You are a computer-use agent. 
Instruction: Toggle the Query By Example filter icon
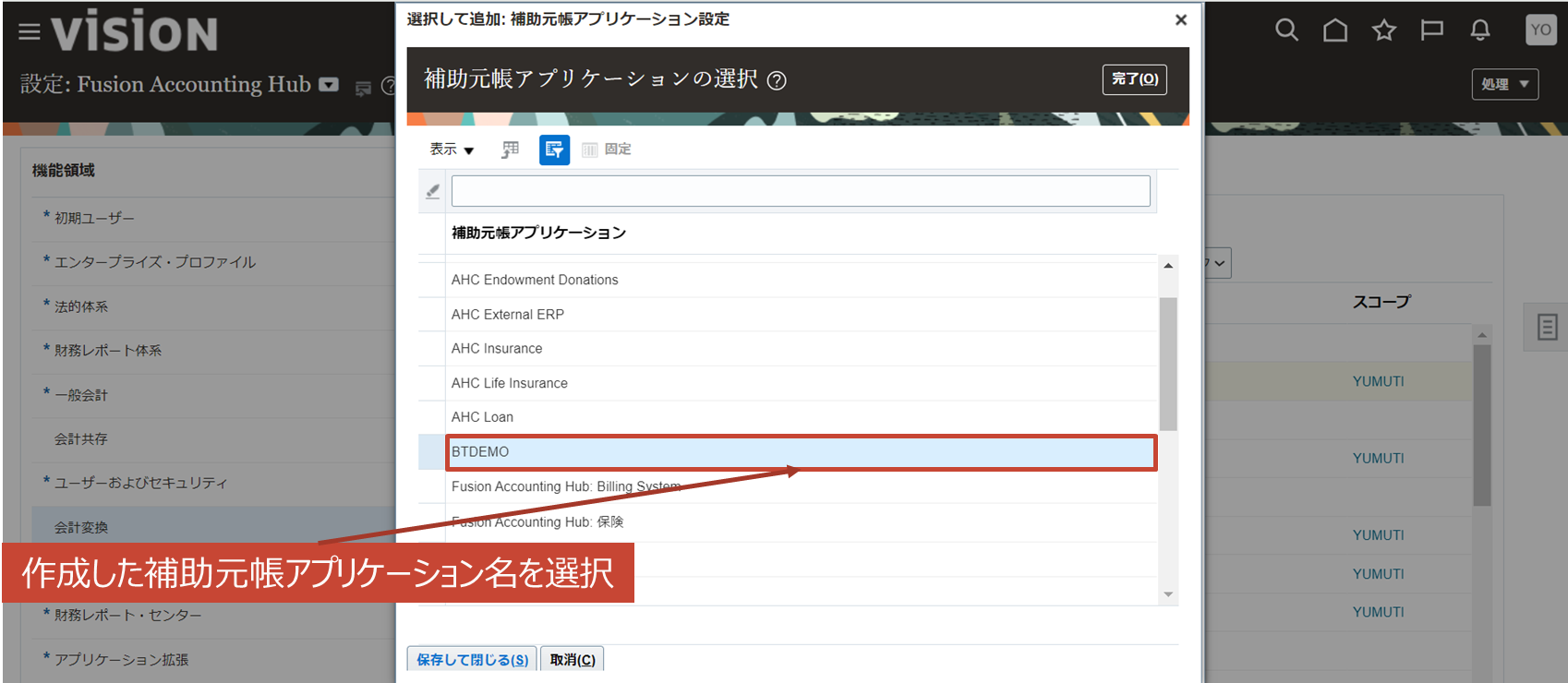click(x=554, y=150)
